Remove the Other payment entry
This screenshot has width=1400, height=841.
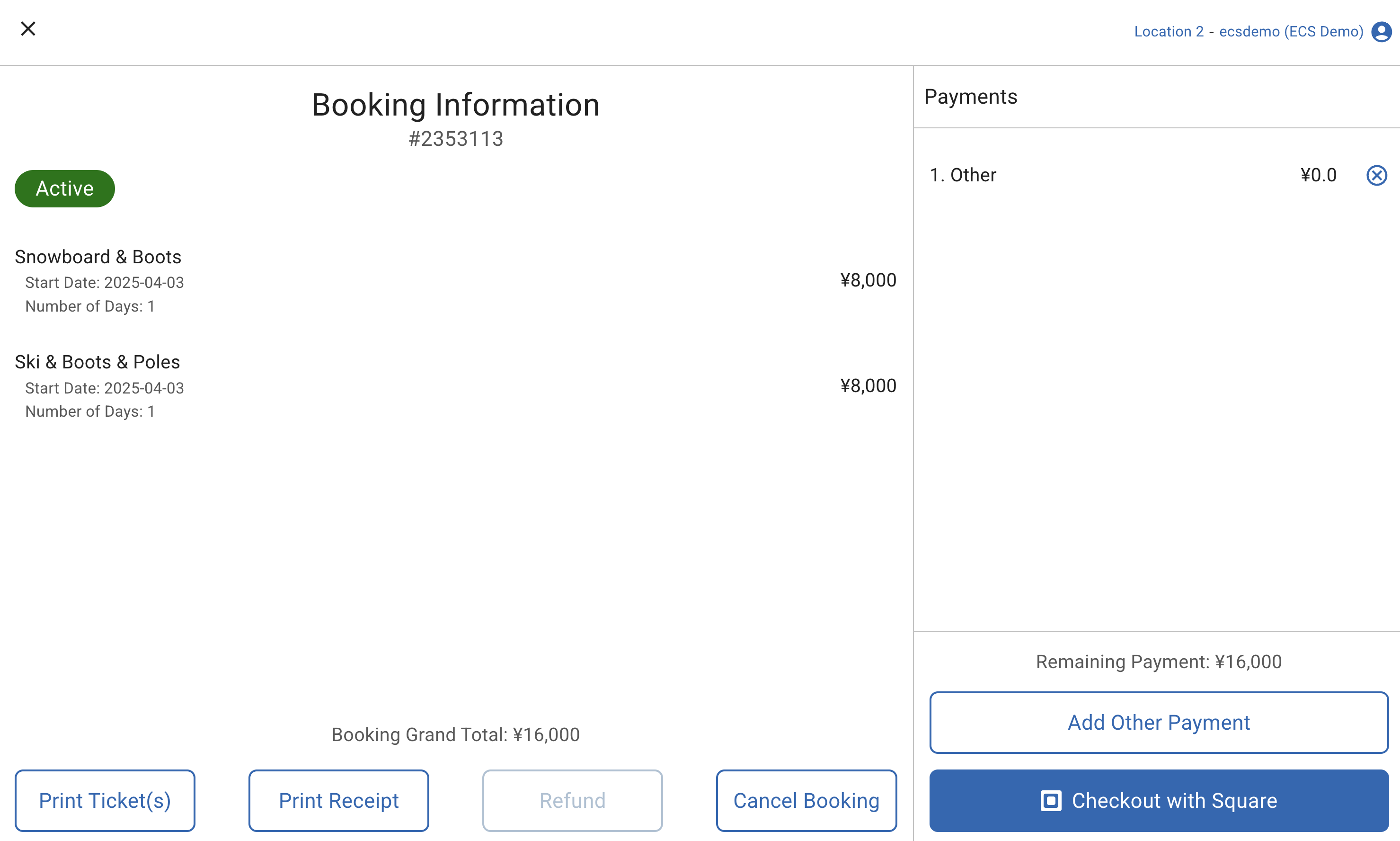[x=1376, y=176]
